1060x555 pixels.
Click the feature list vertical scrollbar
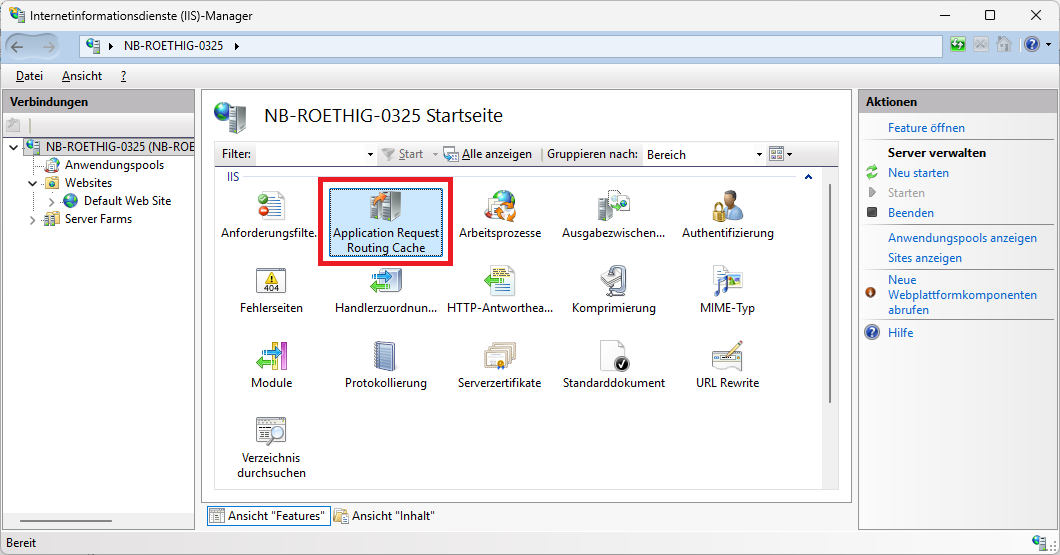click(830, 294)
